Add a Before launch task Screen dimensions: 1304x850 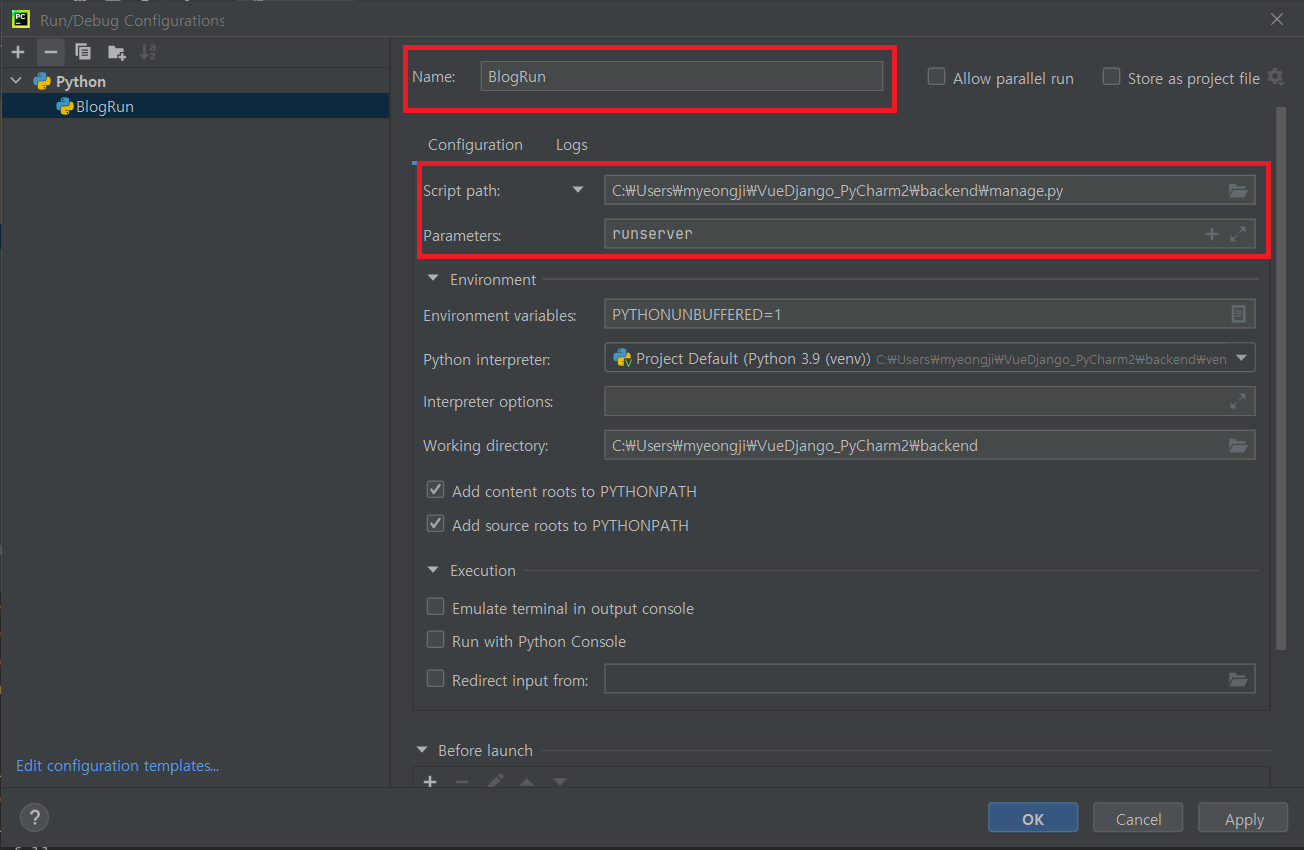pos(430,782)
